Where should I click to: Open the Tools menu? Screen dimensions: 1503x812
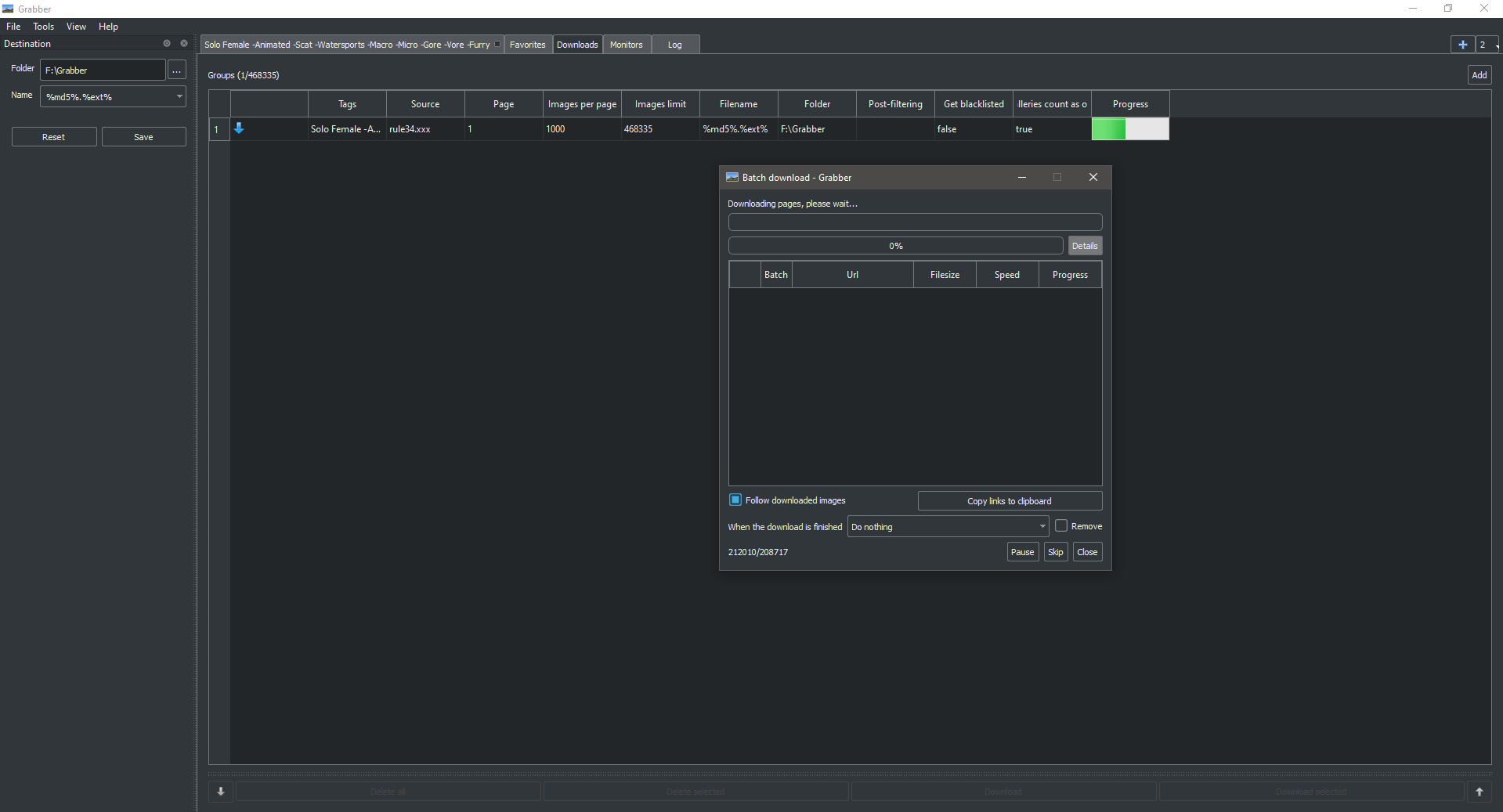tap(43, 26)
